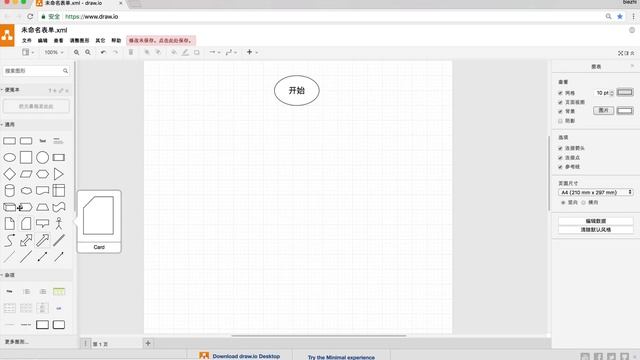Toggle the 网格 (grid) checkbox

[x=560, y=93]
